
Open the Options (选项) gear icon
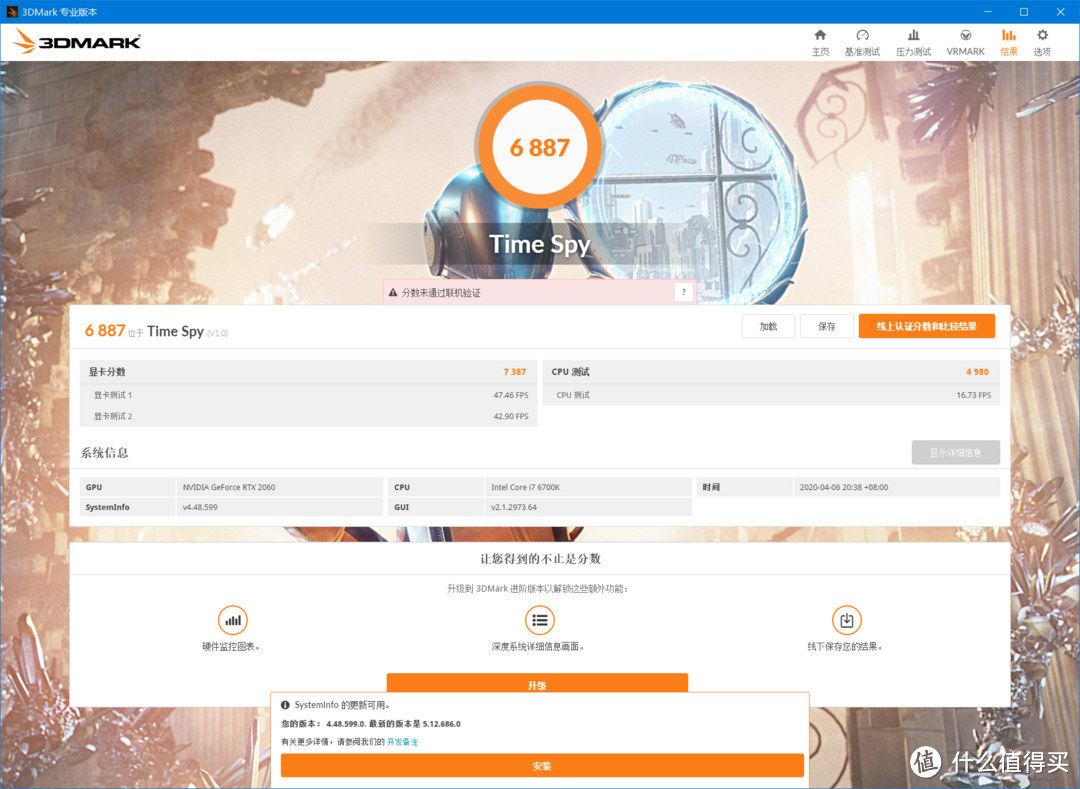1042,36
